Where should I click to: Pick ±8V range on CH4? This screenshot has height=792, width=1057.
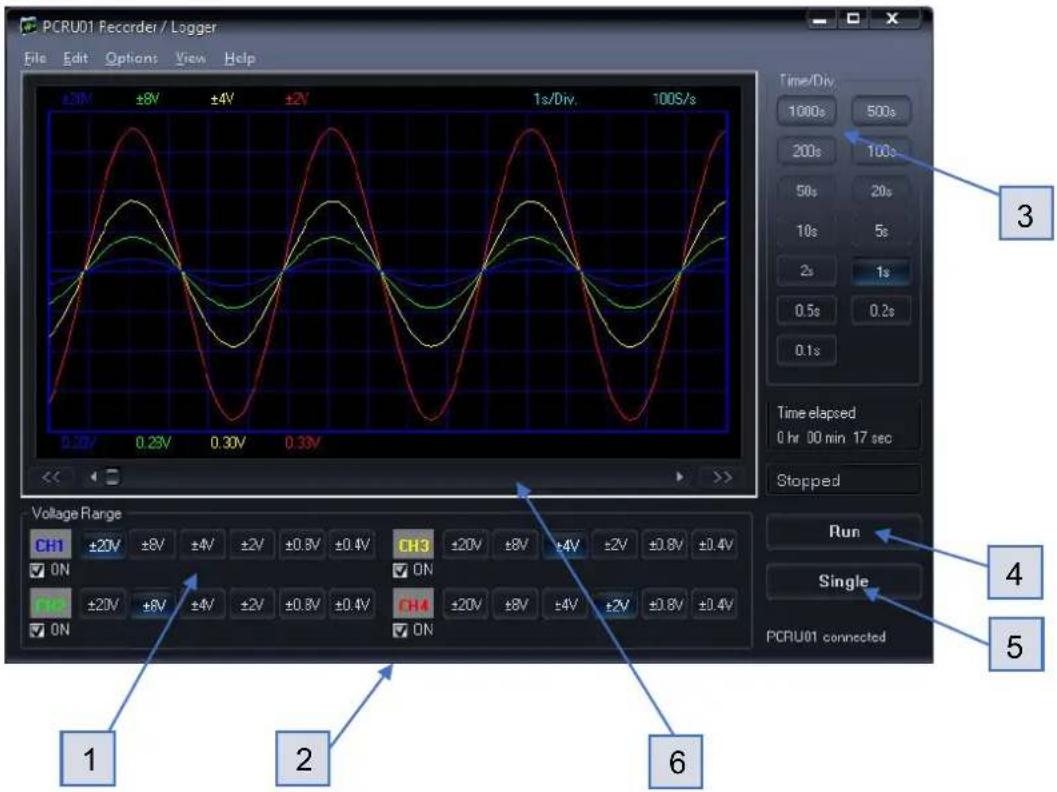click(x=516, y=605)
